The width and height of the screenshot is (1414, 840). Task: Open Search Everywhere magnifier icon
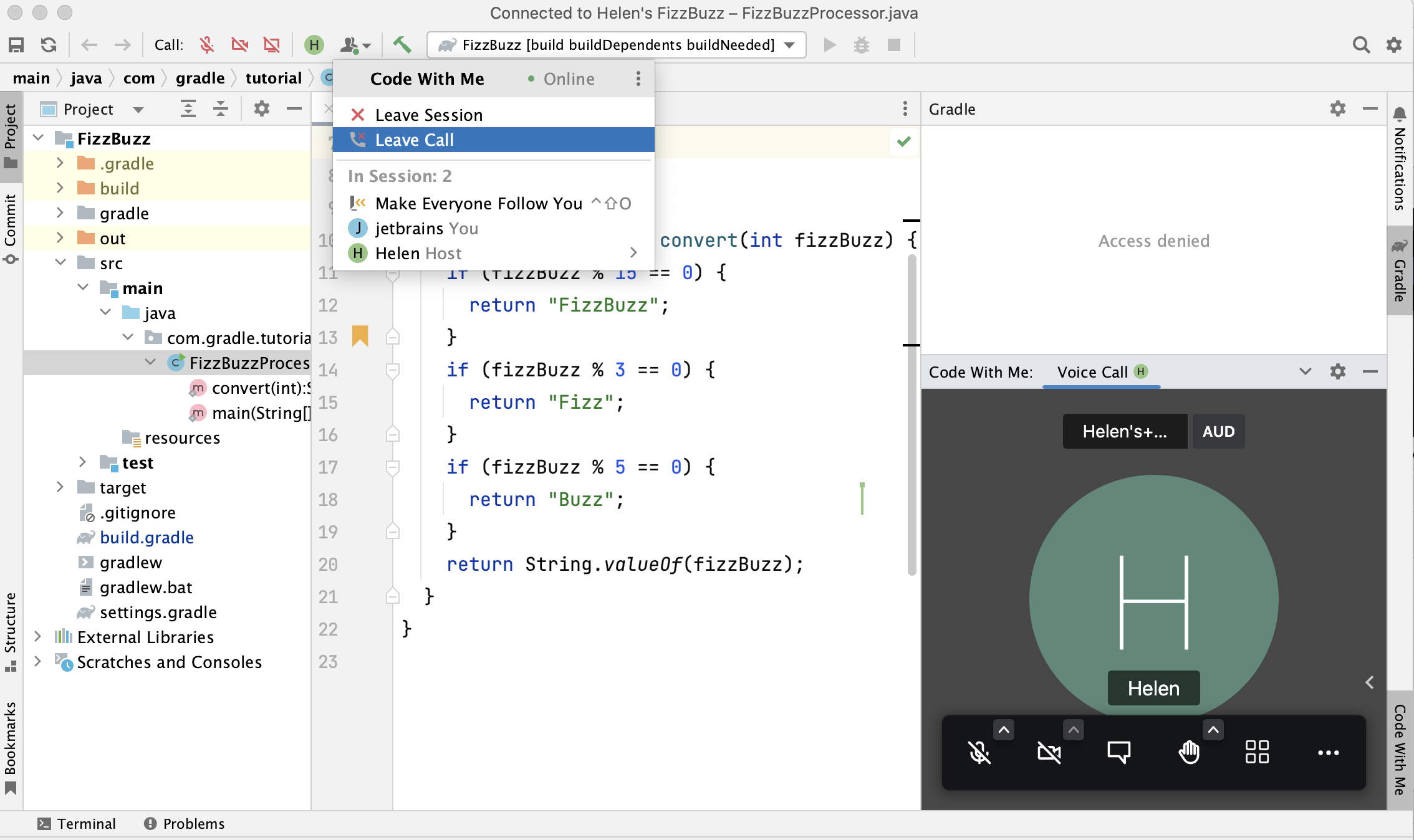tap(1362, 45)
